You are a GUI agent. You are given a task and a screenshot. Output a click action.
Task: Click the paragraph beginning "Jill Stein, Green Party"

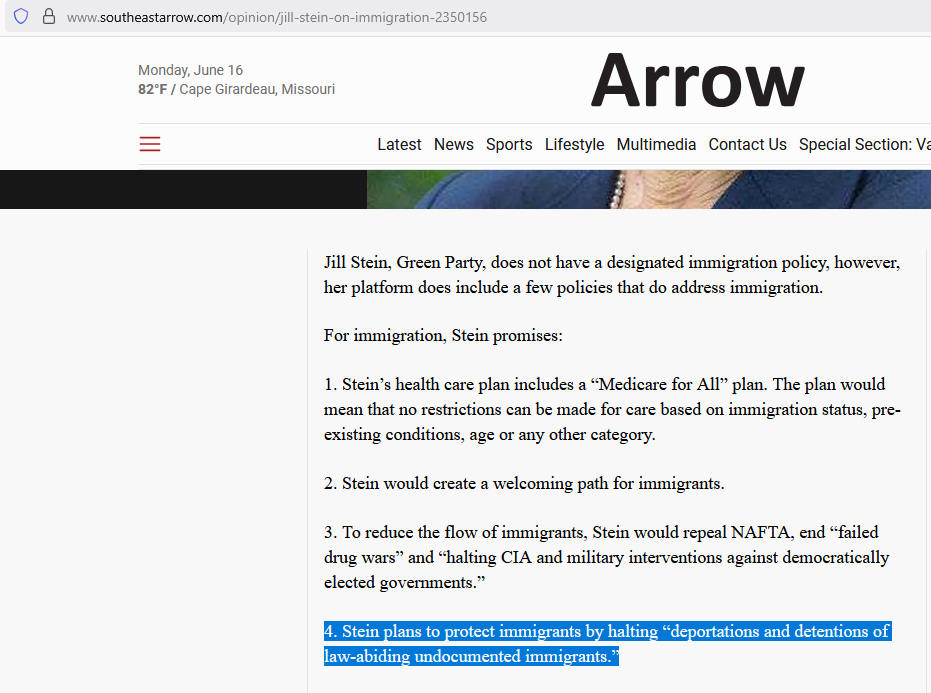(x=612, y=275)
